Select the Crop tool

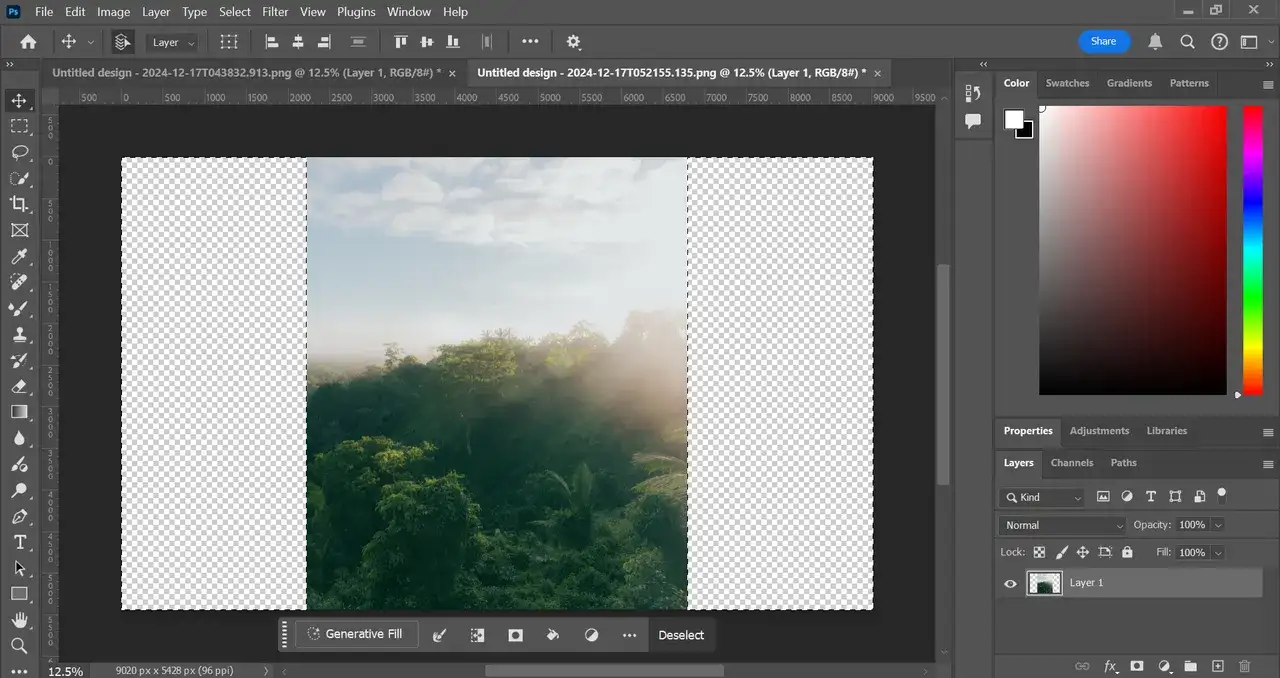pos(19,204)
